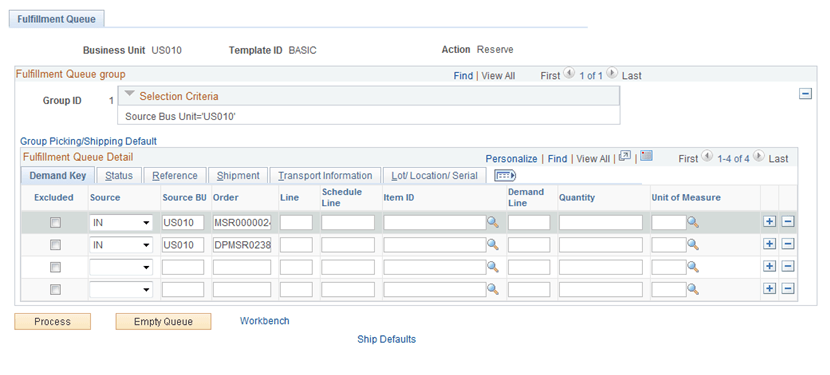The height and width of the screenshot is (375, 830).
Task: Add a row after the DPMSR0238 row
Action: 770,244
